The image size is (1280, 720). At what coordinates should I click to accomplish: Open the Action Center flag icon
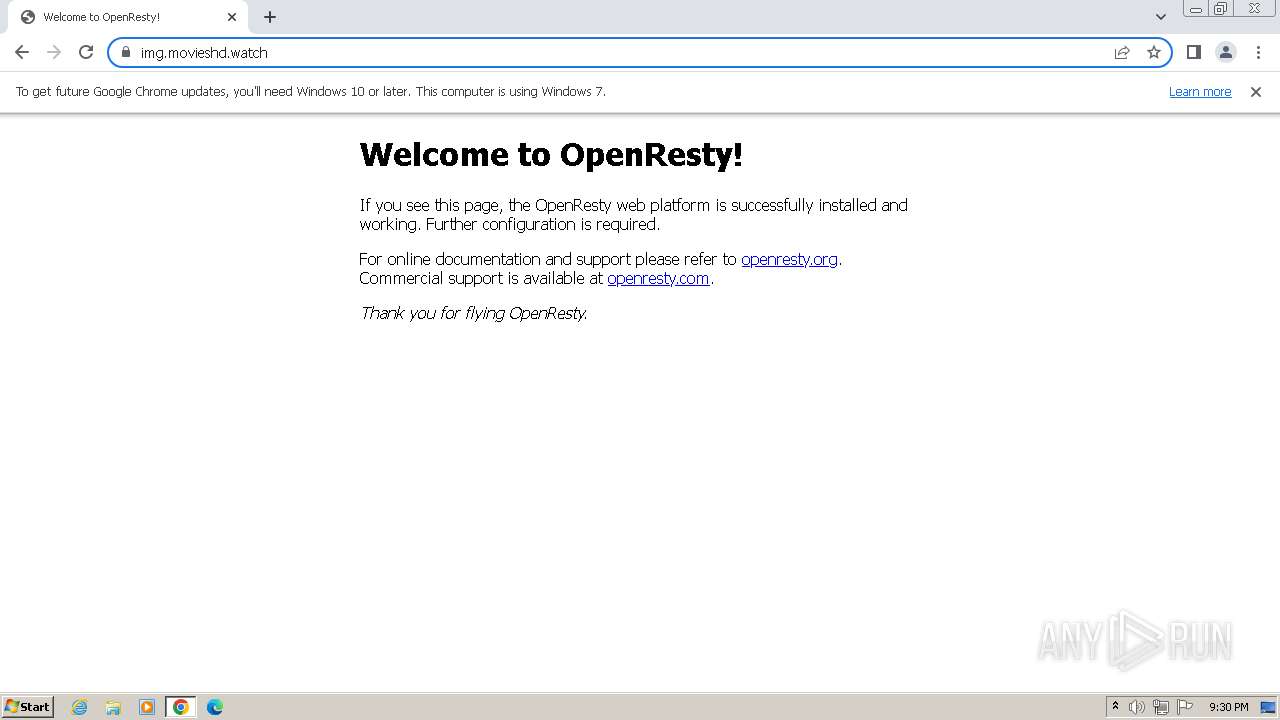pos(1185,707)
